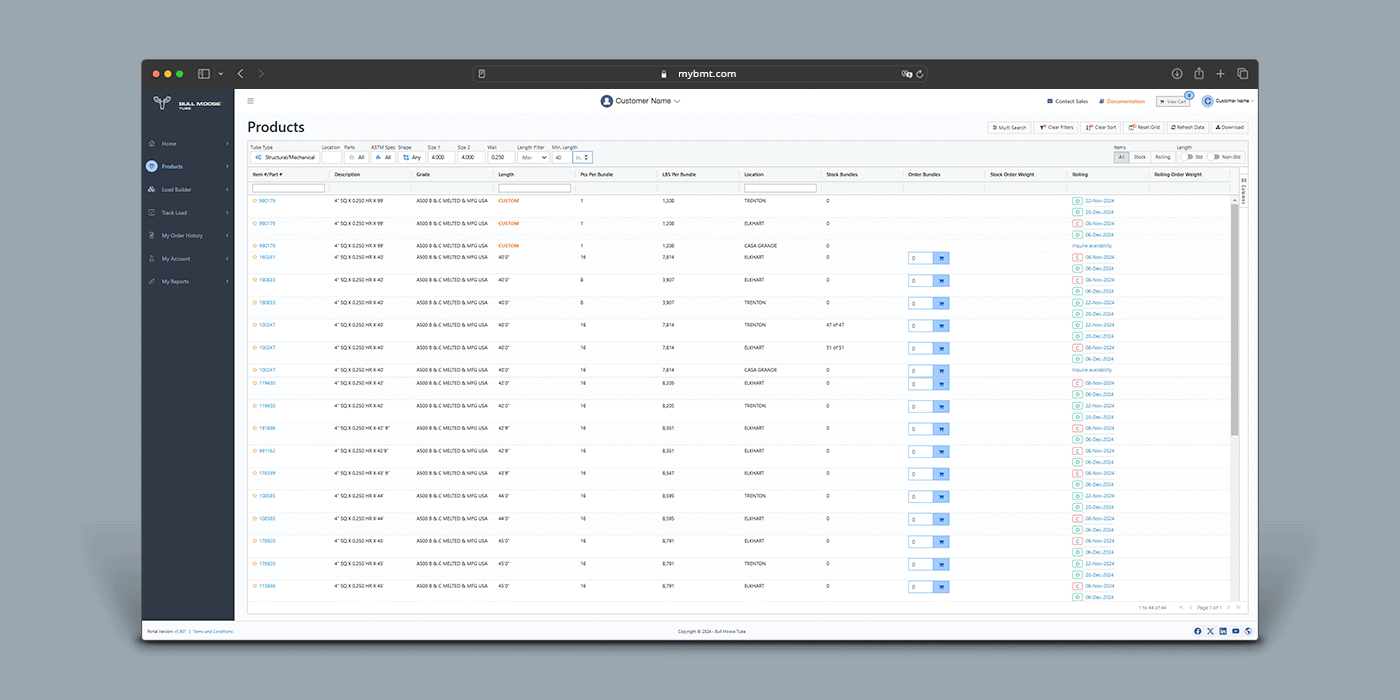1400x700 pixels.
Task: Open the Tube Type Structural/Mechanical selector
Action: pos(284,157)
